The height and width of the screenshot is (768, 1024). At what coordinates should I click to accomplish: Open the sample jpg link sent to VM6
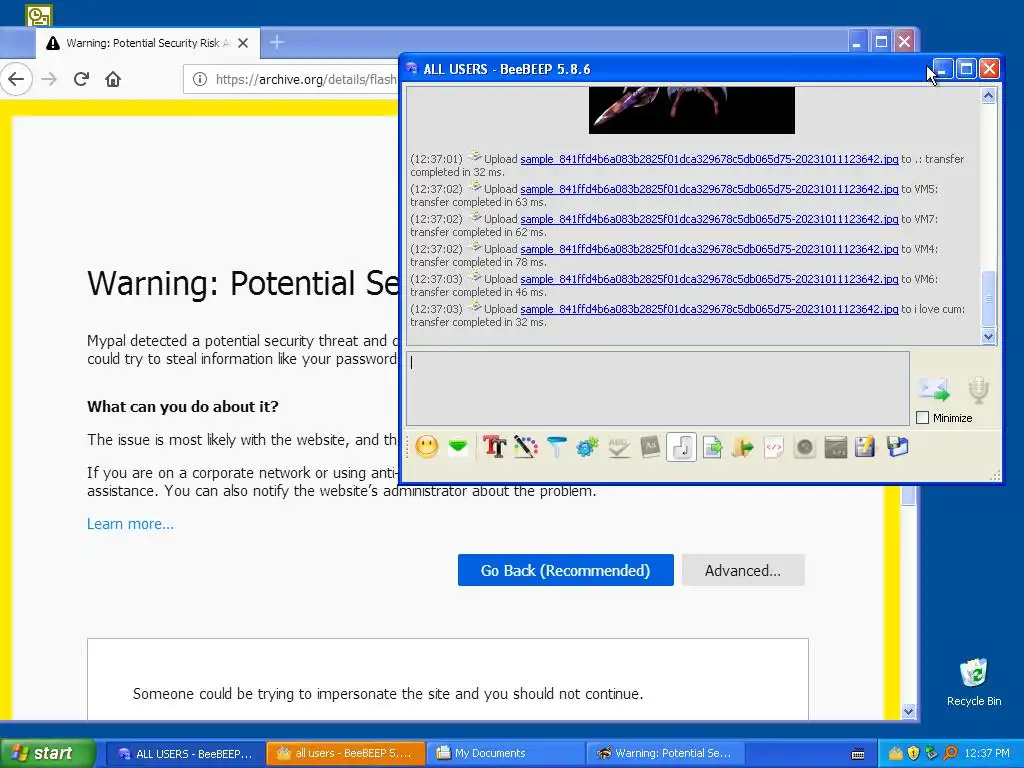709,280
